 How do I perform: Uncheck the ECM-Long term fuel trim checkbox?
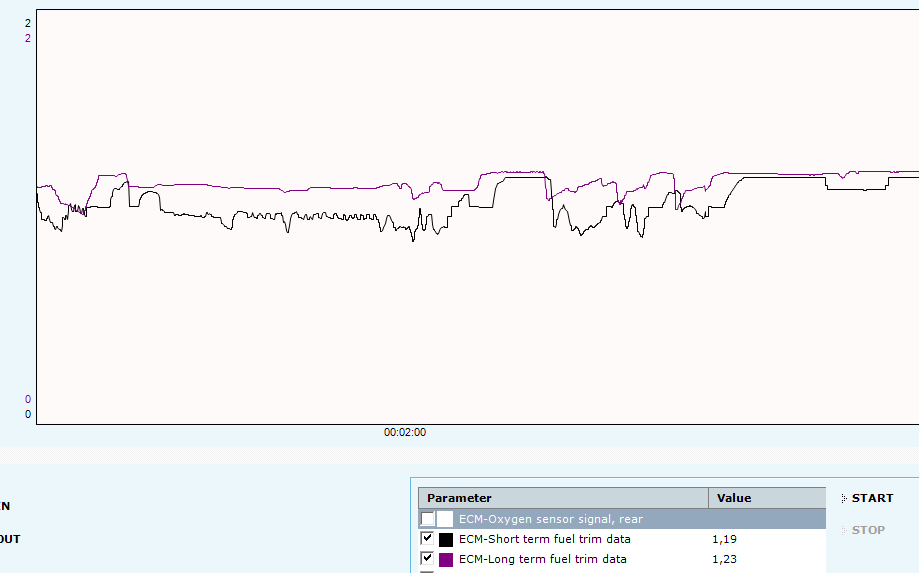pyautogui.click(x=428, y=559)
